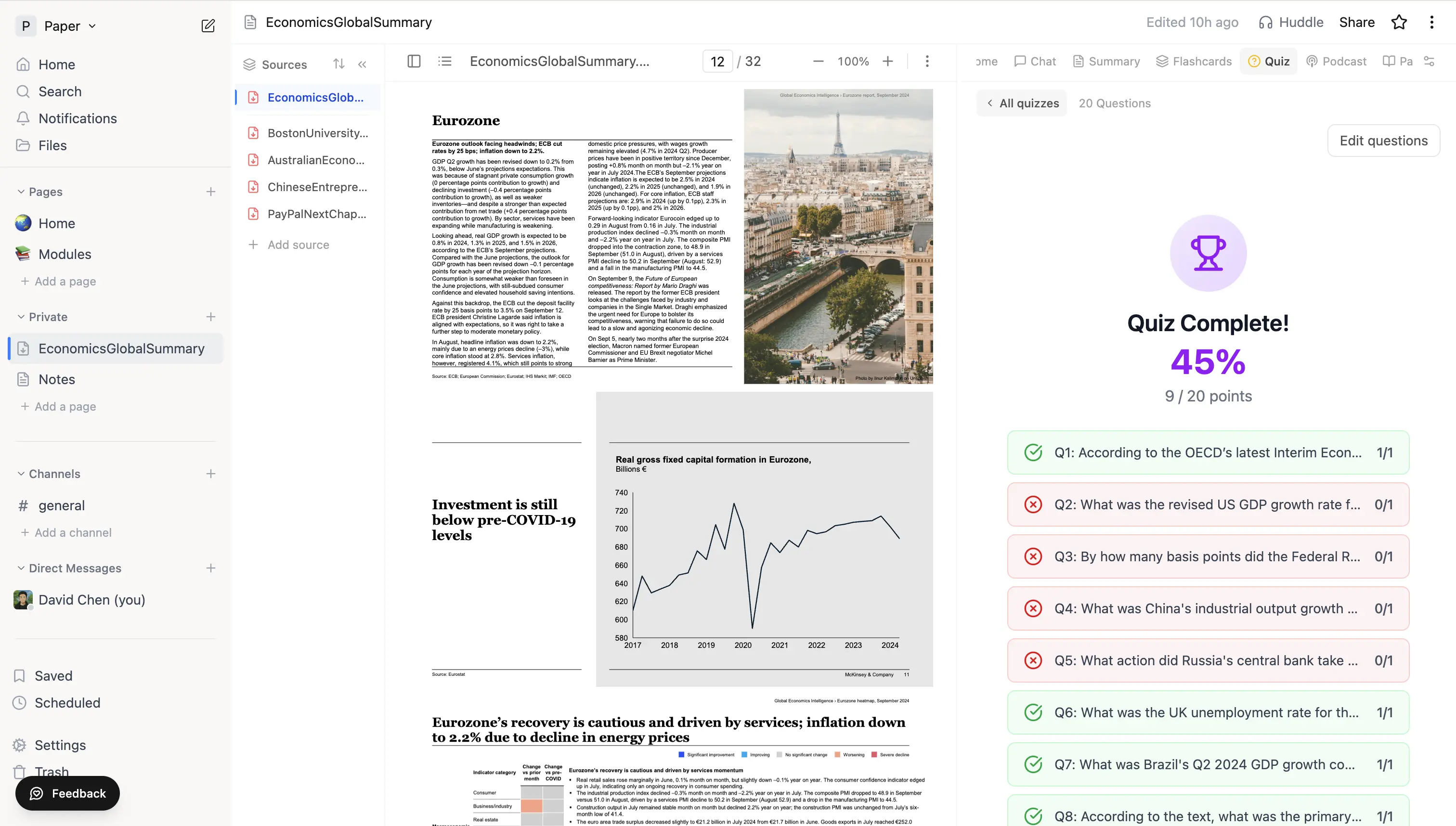This screenshot has width=1456, height=826.
Task: Open Q6 about UK unemployment rate
Action: click(1208, 712)
